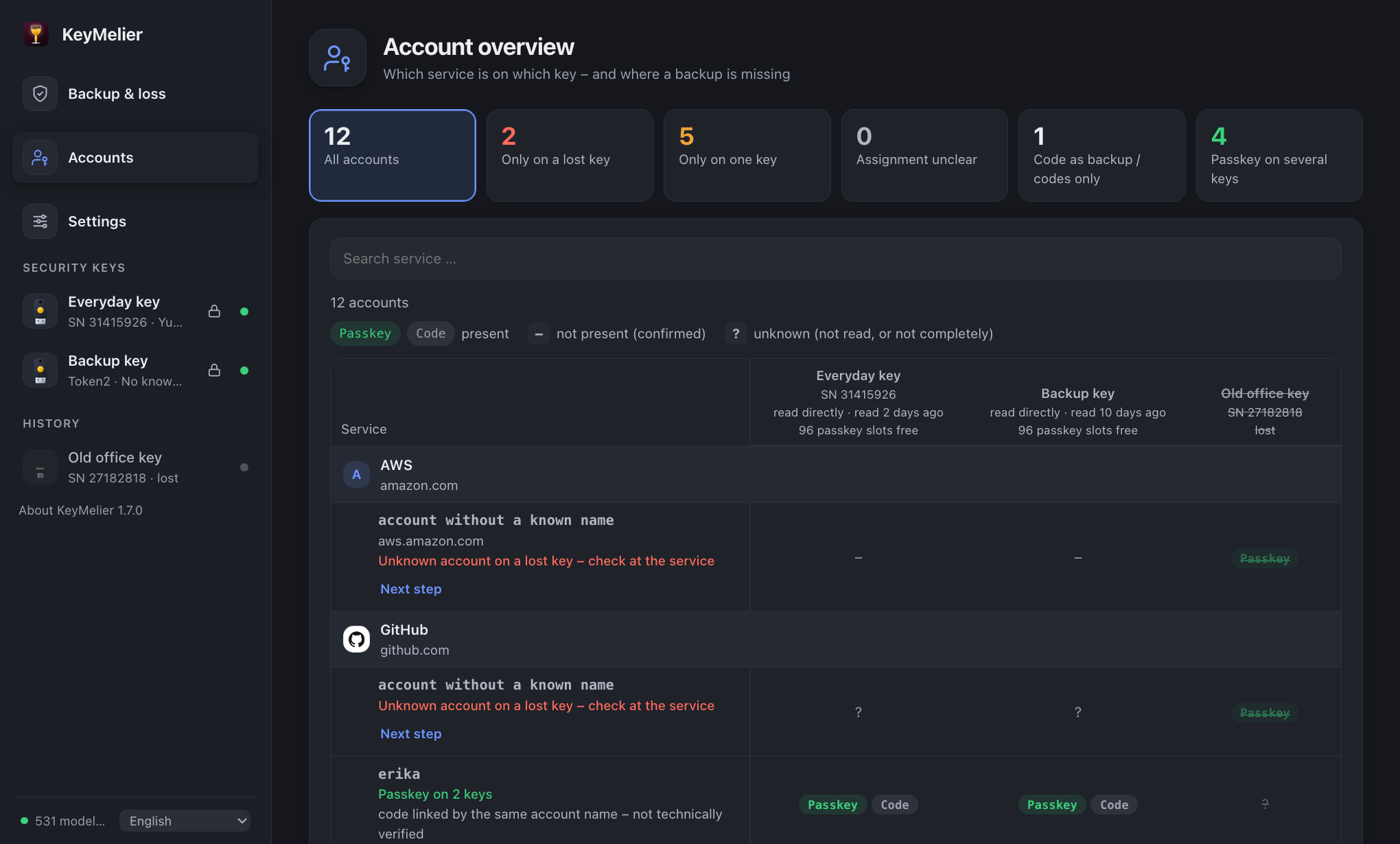Click the lock icon beside Backup key
Viewport: 1400px width, 844px height.
pos(214,371)
